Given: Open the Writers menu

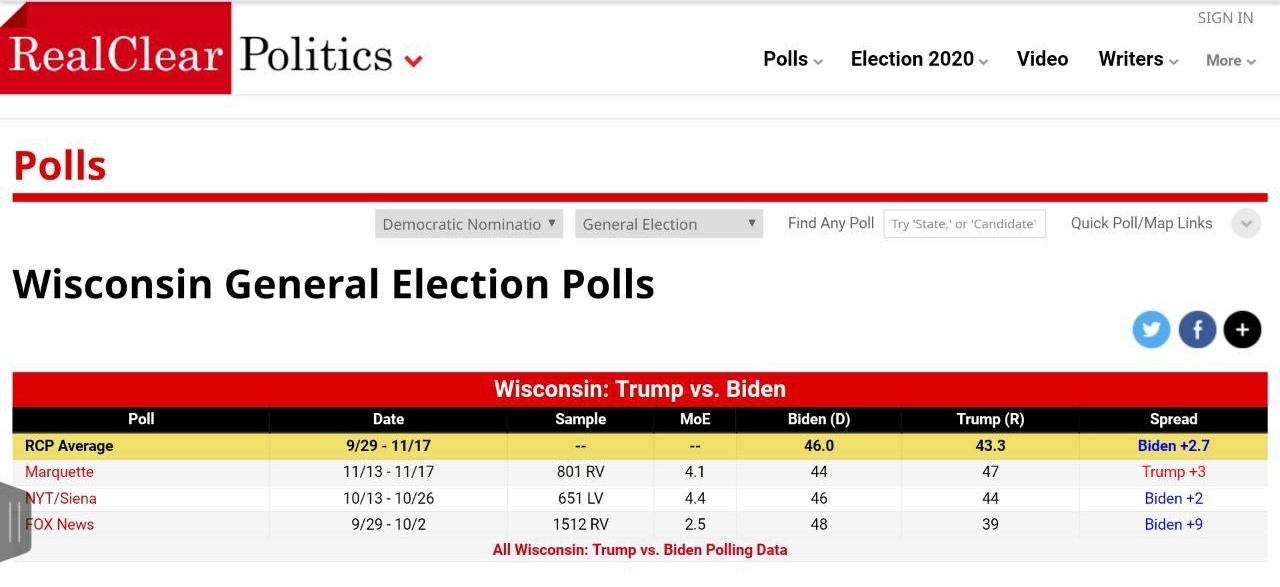Looking at the screenshot, I should pyautogui.click(x=1138, y=59).
